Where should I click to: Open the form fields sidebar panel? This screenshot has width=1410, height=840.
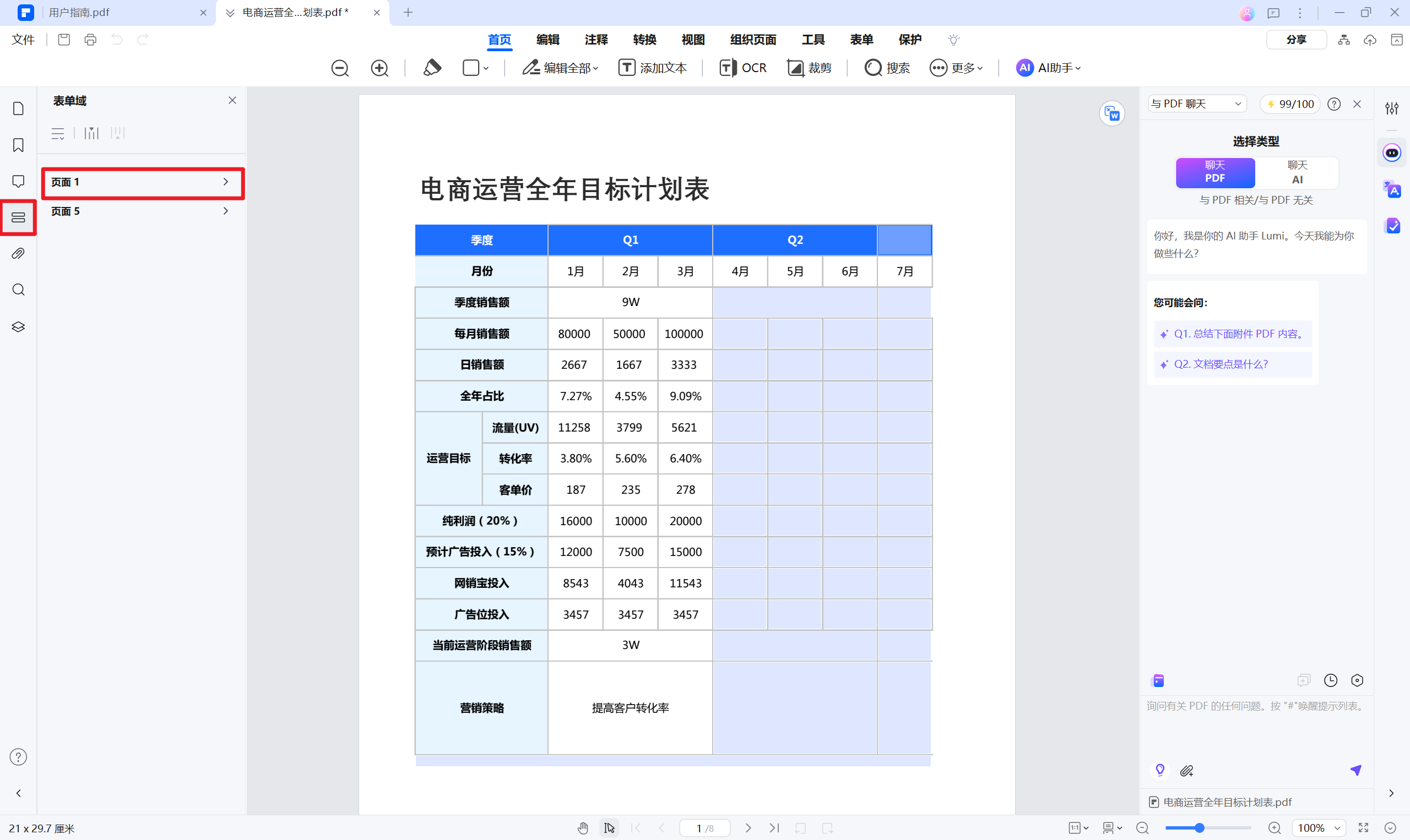[18, 217]
